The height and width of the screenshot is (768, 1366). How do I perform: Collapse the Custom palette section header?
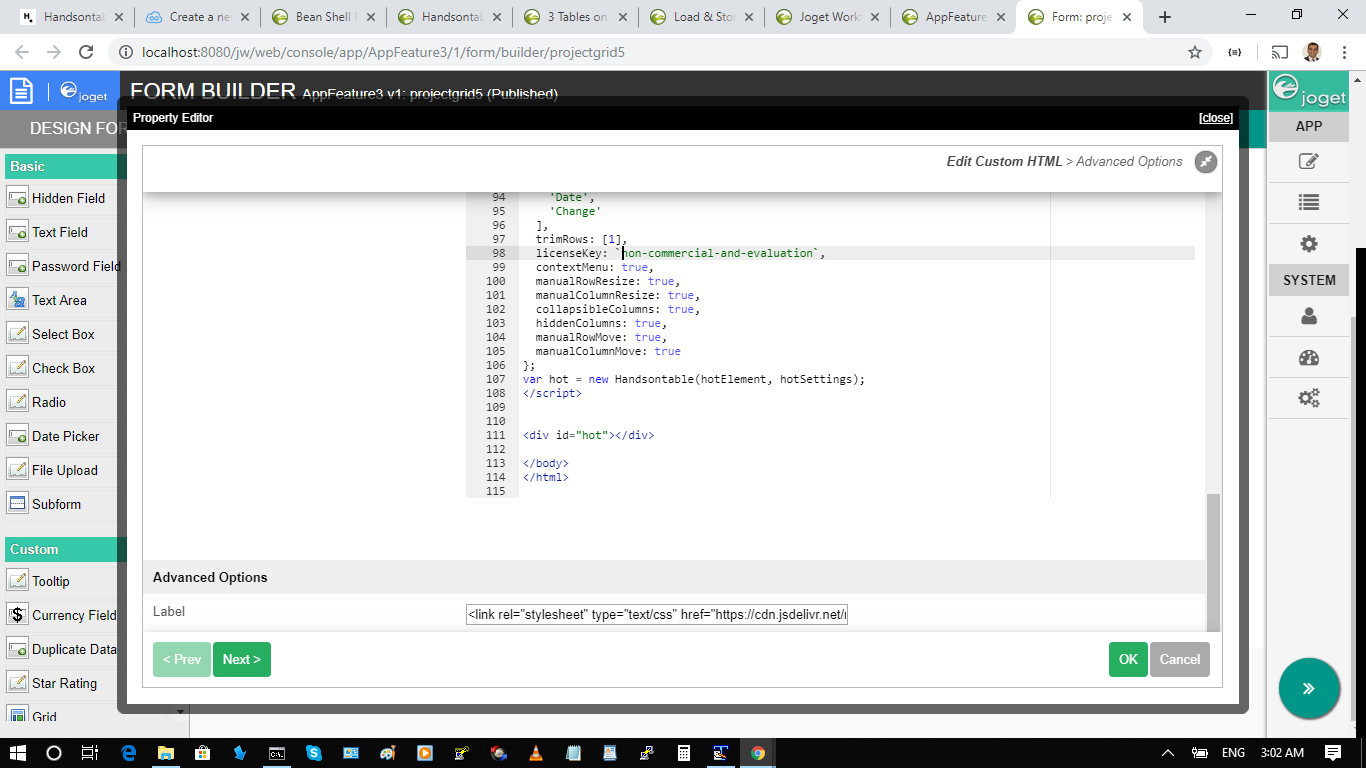[65, 549]
